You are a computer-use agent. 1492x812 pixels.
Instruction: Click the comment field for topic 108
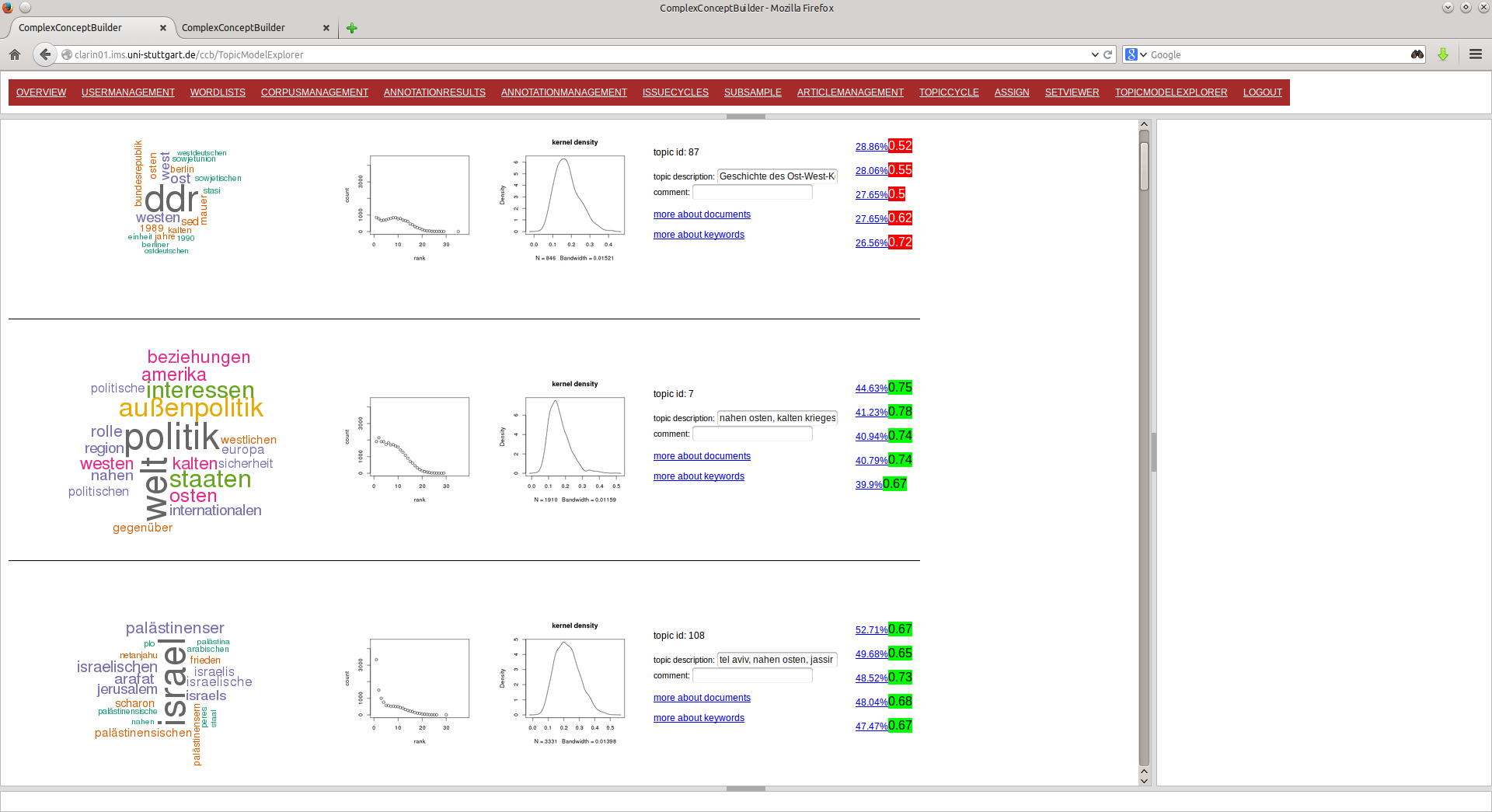(752, 675)
